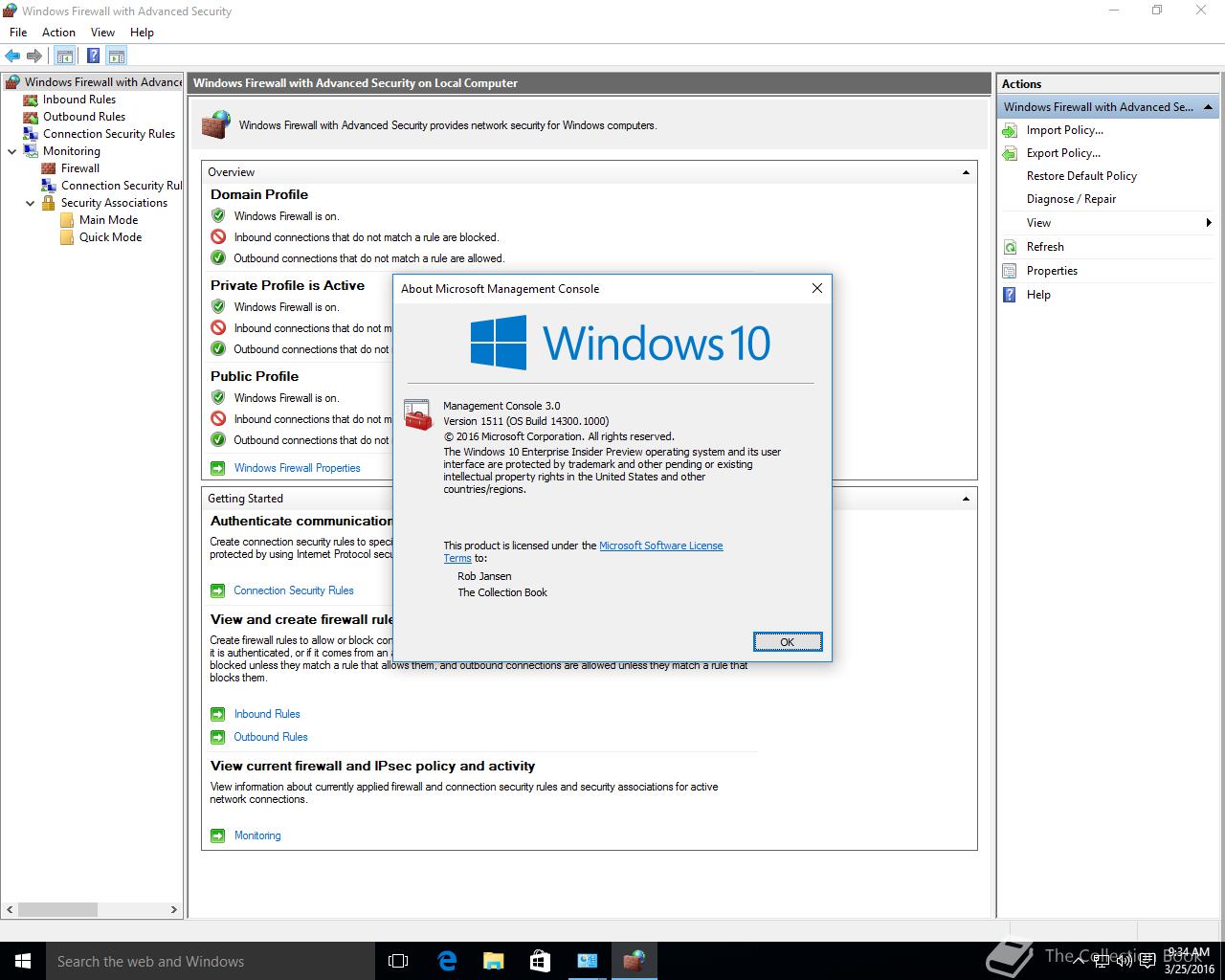This screenshot has width=1225, height=980.
Task: Click Export Policy action
Action: click(x=1063, y=153)
